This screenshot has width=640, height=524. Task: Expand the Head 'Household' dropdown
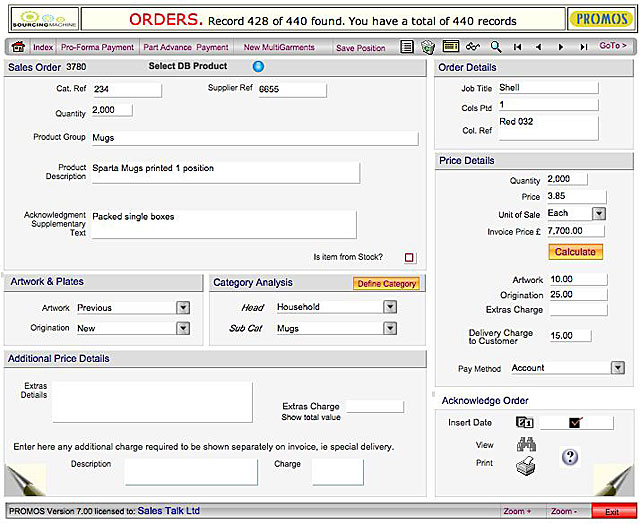390,307
